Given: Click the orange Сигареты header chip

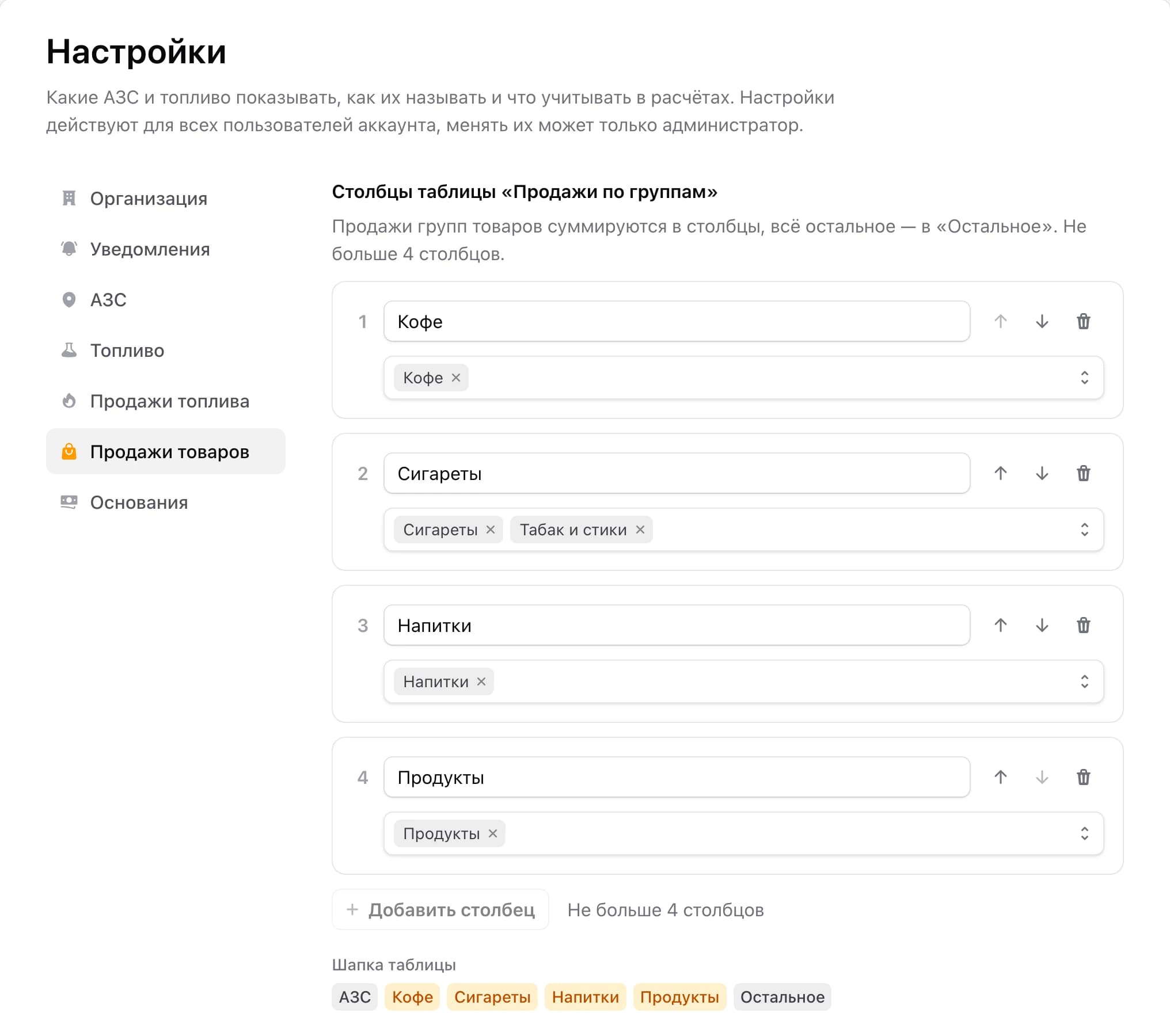Looking at the screenshot, I should coord(492,997).
